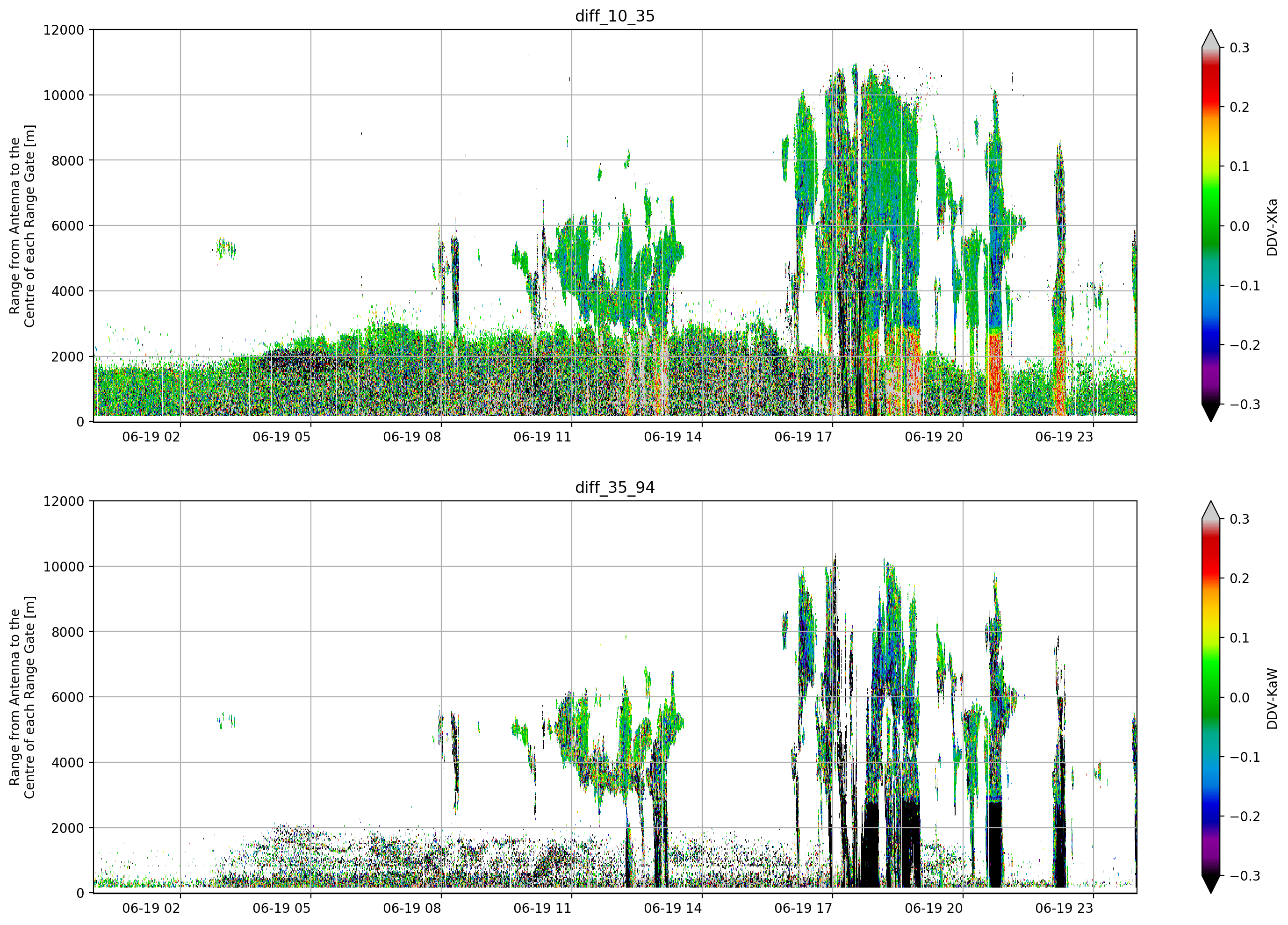This screenshot has height=925, width=1288.
Task: Click the diff_10_35 plot title
Action: point(615,16)
